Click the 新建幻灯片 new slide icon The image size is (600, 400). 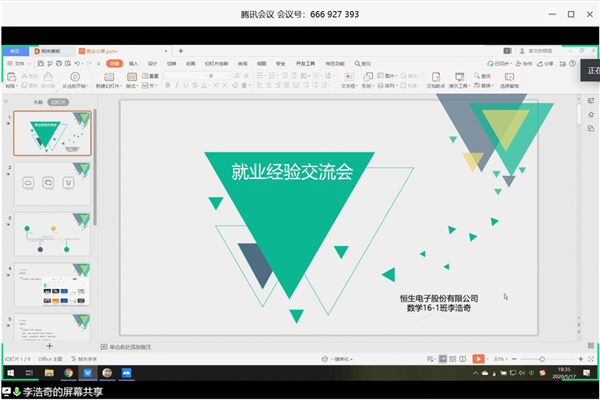pyautogui.click(x=108, y=75)
